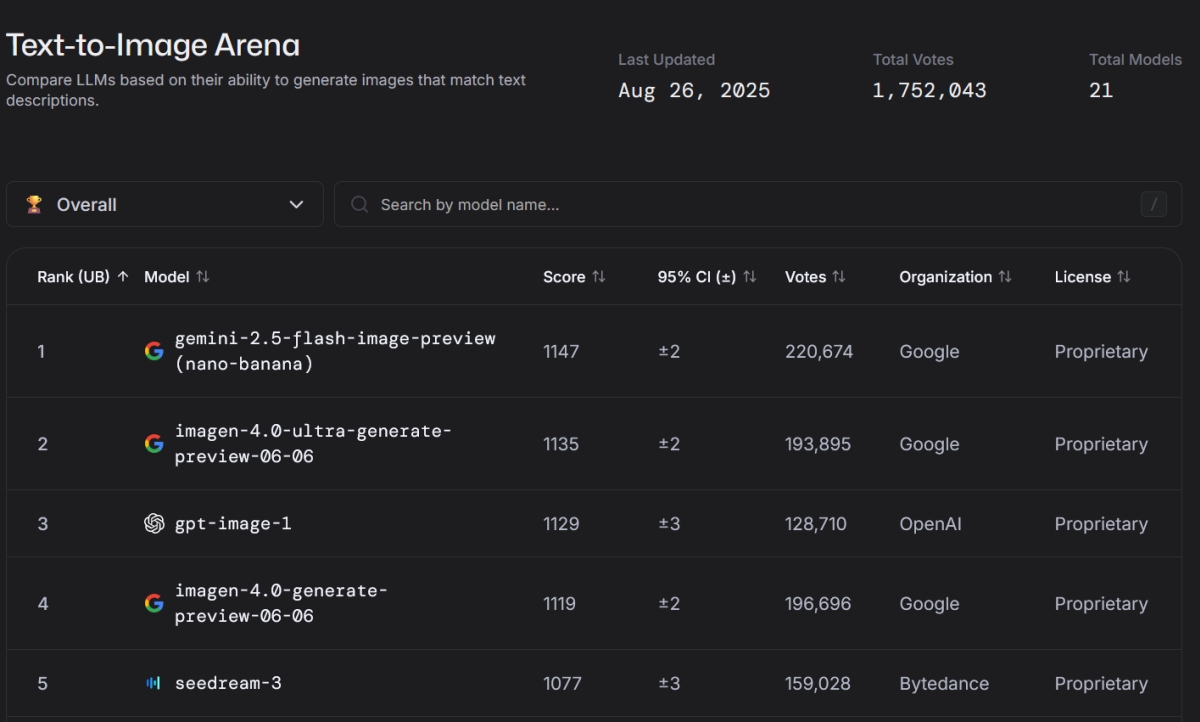Click score 1129 in the table

[x=561, y=524]
